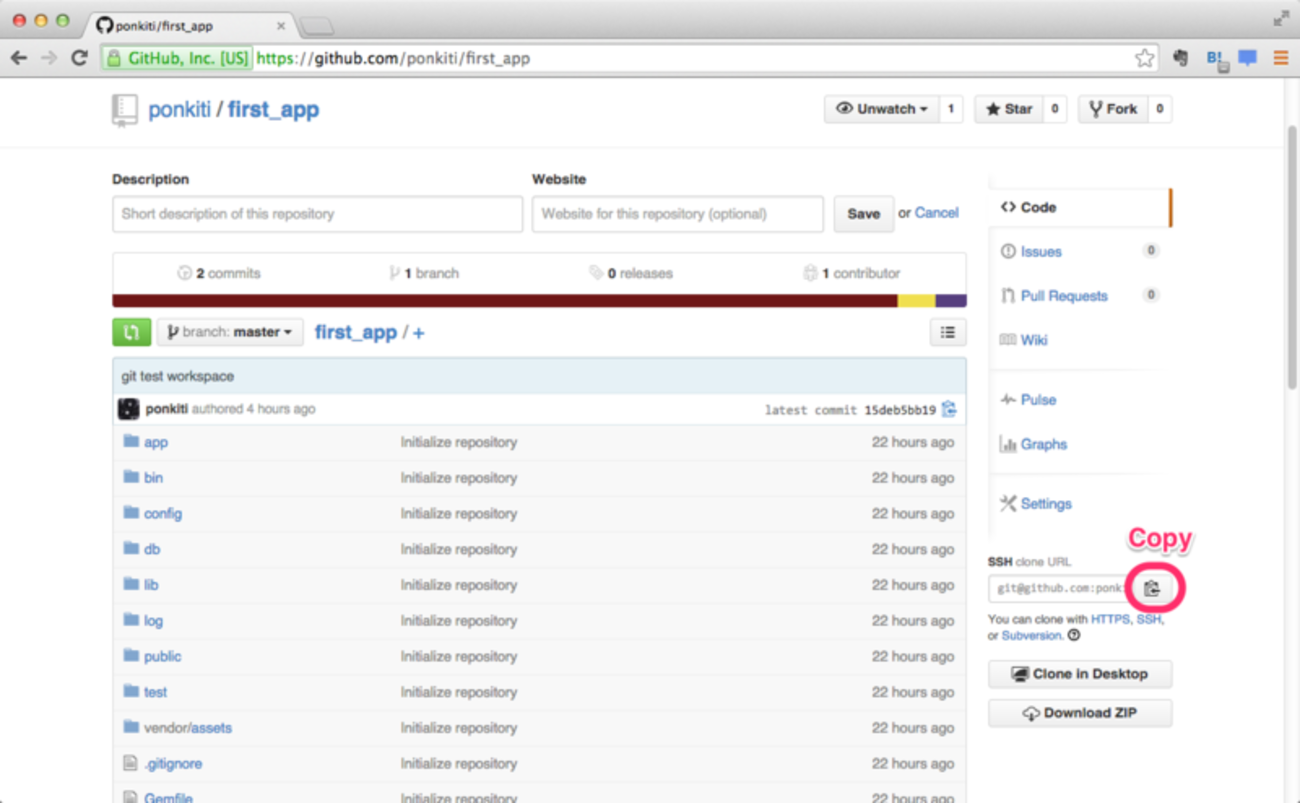Open help icon beside Subversion link
This screenshot has height=803, width=1300.
(x=1074, y=635)
